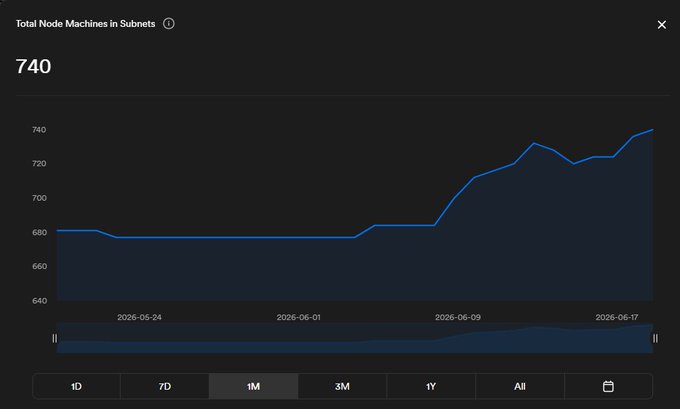Switch to the 3M time range
Image resolution: width=680 pixels, height=409 pixels.
[x=342, y=386]
